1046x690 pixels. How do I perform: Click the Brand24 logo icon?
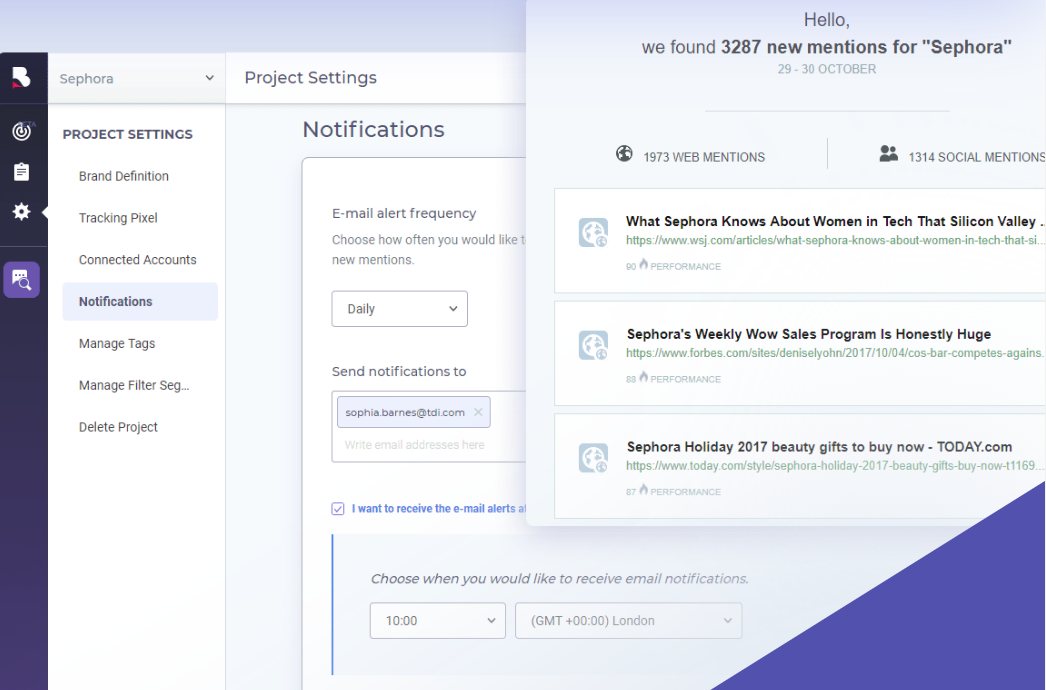pyautogui.click(x=21, y=77)
